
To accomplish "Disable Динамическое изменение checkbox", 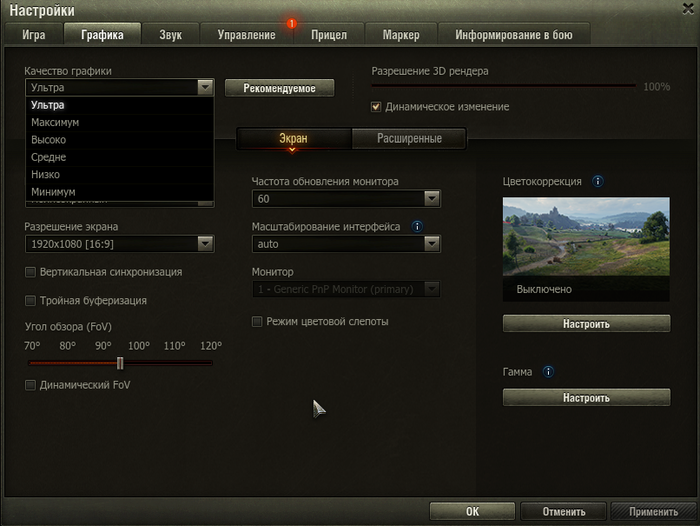I will click(x=376, y=107).
